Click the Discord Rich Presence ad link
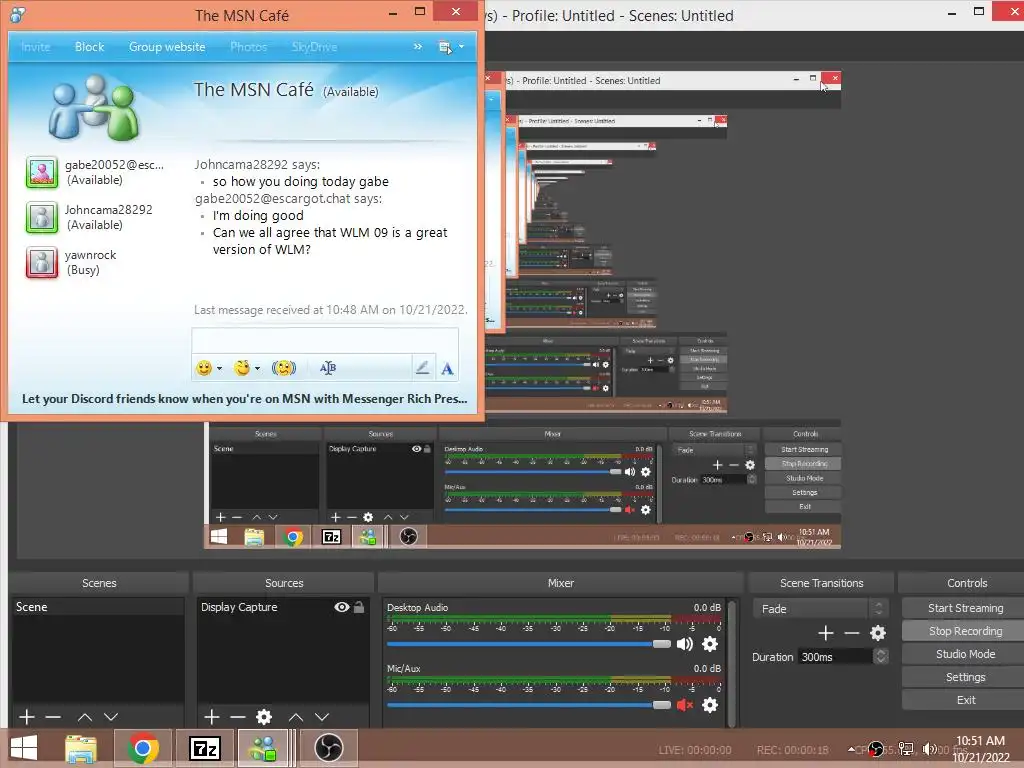 click(245, 398)
